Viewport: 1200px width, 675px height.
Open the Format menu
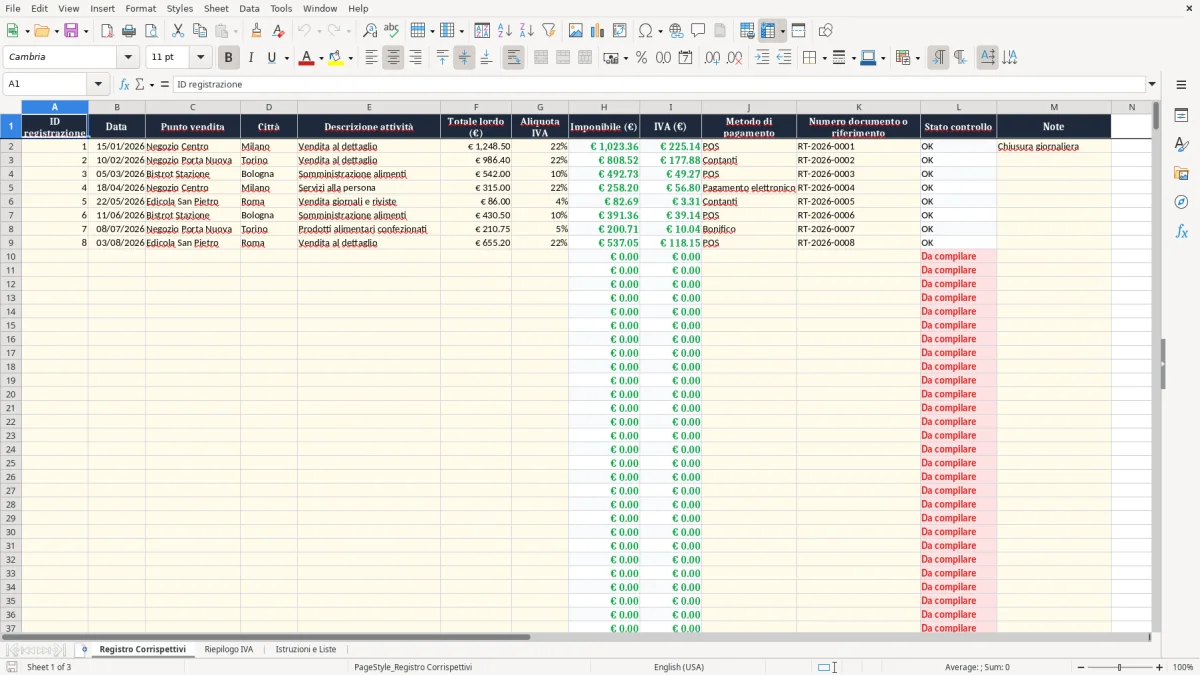141,8
